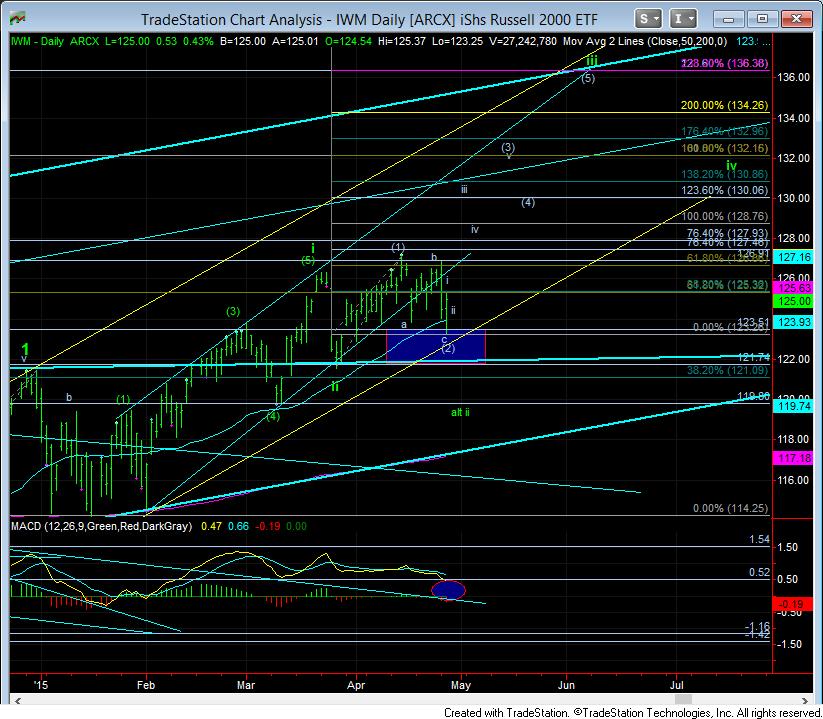Click the '0.00% (114.25)' Fibonacci label
The height and width of the screenshot is (719, 823).
coord(730,509)
